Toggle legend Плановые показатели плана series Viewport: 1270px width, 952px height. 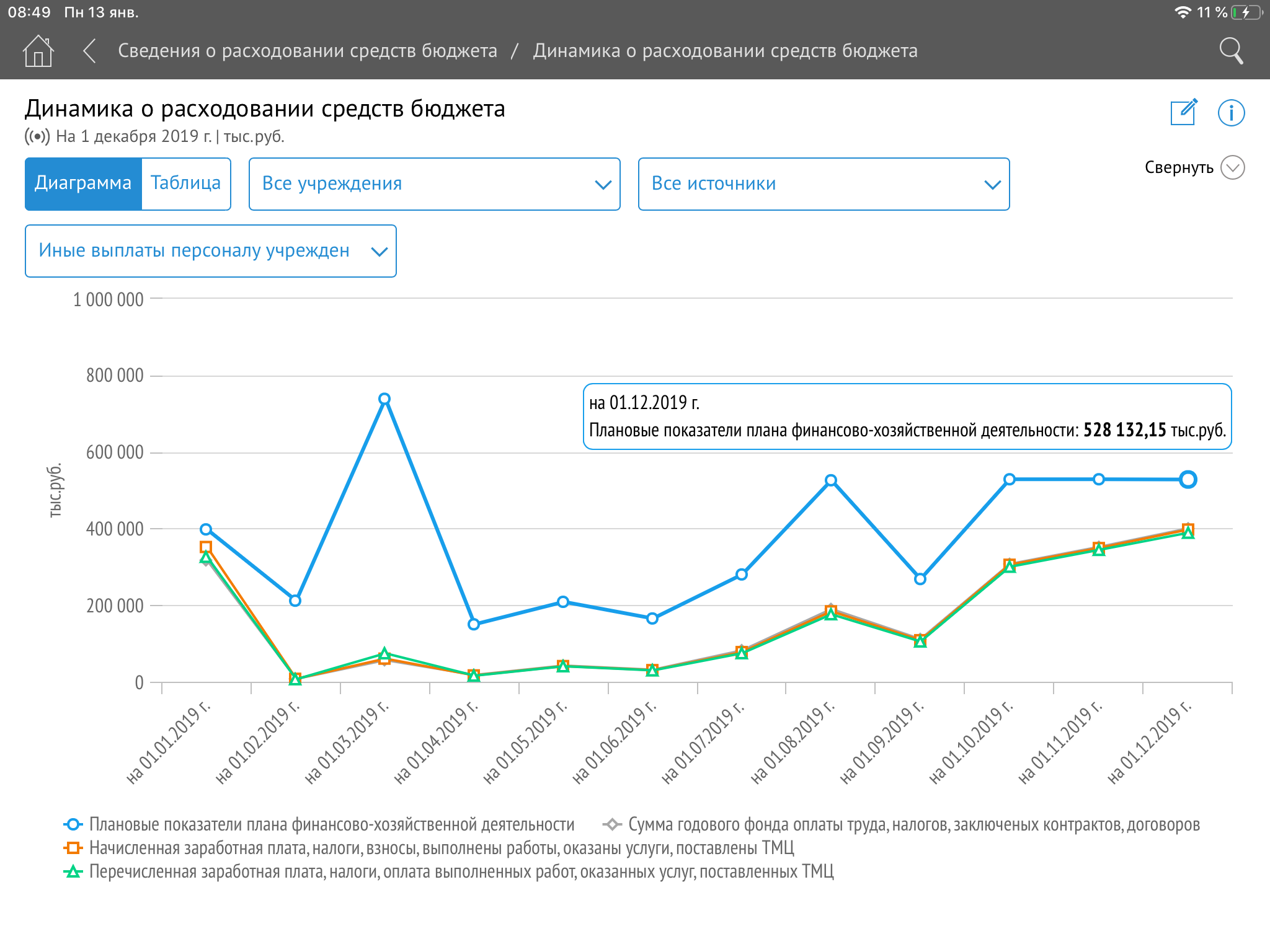(x=319, y=824)
